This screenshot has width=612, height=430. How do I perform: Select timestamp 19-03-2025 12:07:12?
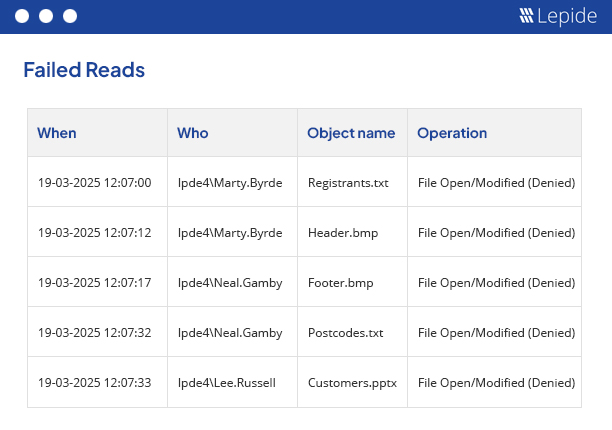[x=94, y=233]
